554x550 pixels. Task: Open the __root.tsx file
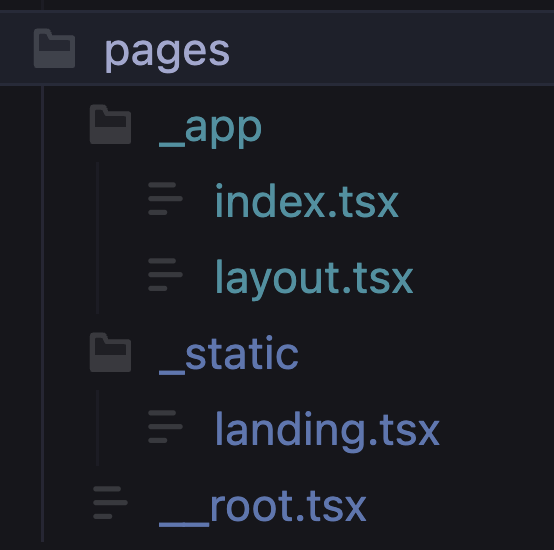[x=263, y=508]
